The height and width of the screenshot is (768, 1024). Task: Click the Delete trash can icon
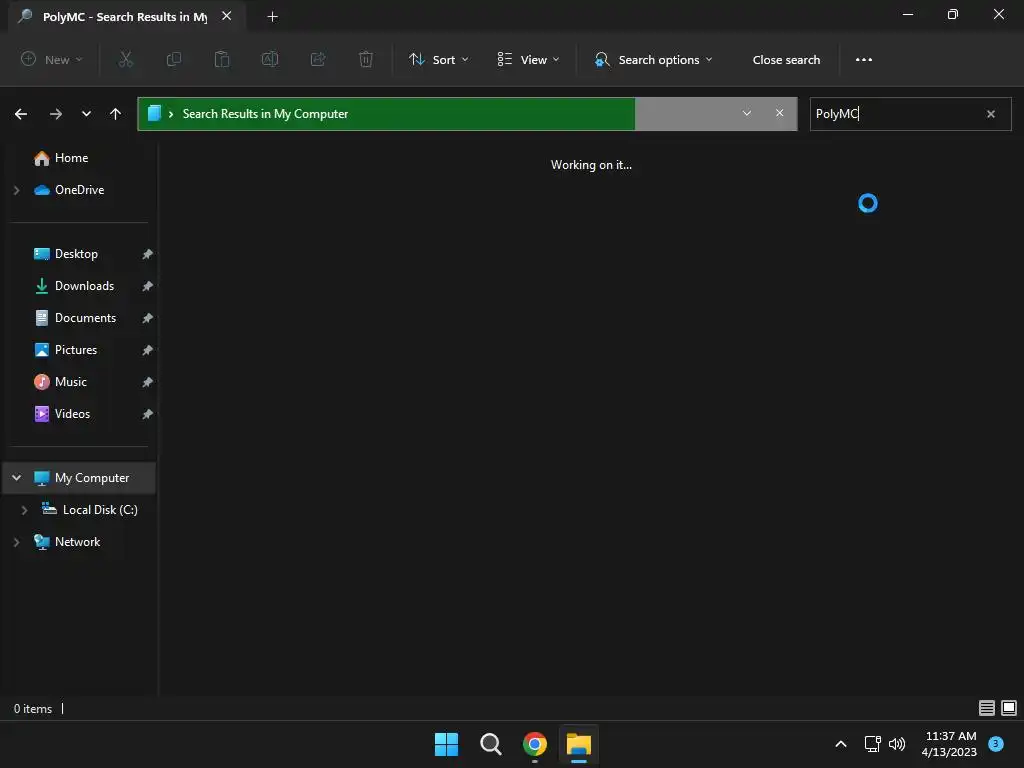coord(366,59)
